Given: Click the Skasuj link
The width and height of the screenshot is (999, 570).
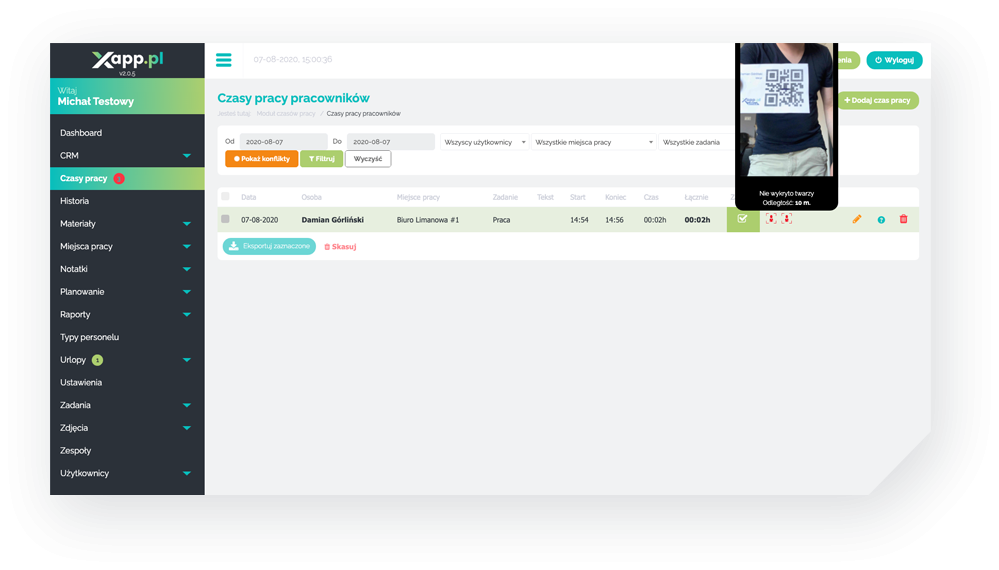Looking at the screenshot, I should click(340, 247).
